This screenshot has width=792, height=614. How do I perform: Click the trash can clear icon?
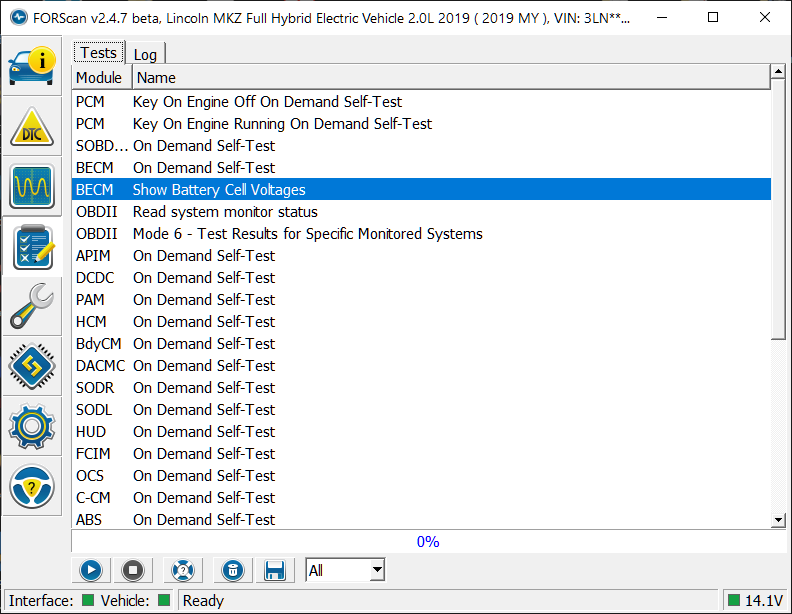(232, 570)
